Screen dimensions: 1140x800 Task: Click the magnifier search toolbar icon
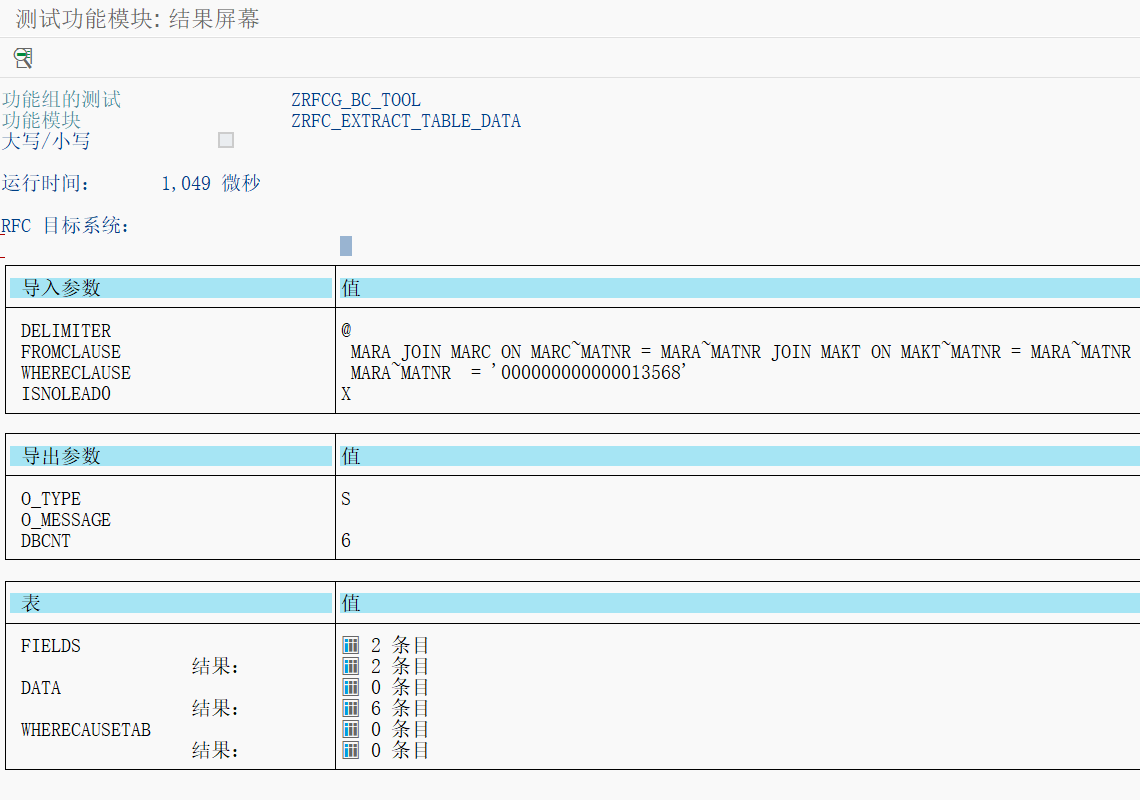tap(23, 58)
